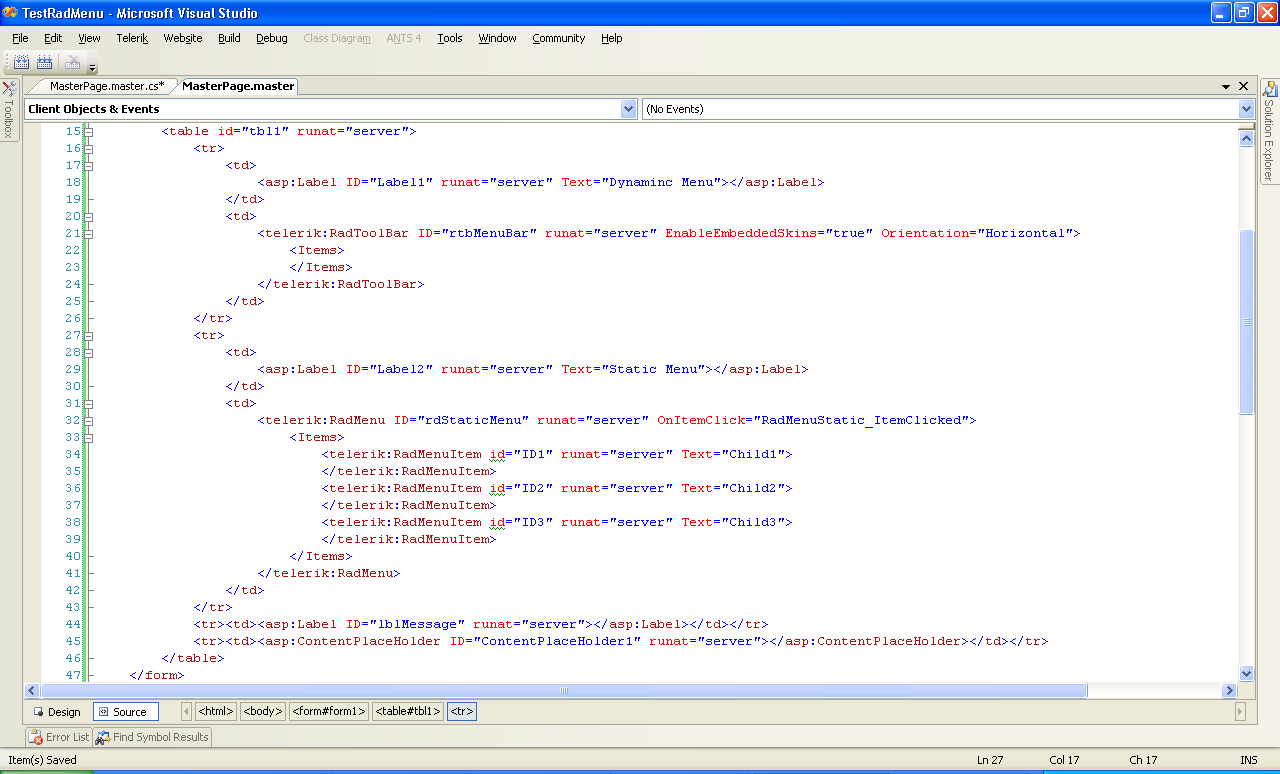Click the rtbMenuBar RadToolBar code on line 21
Screen dimensions: 1280x774
(x=669, y=233)
